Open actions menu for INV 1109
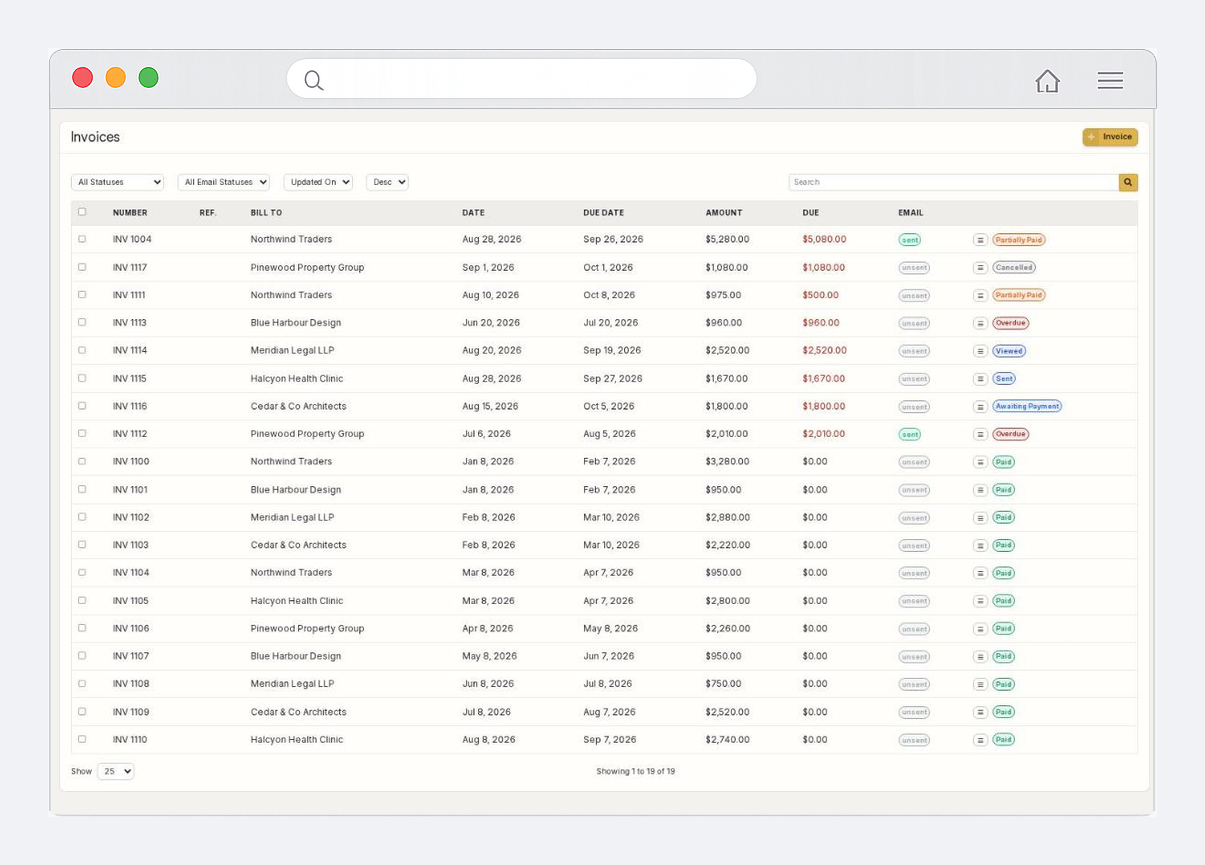The height and width of the screenshot is (865, 1205). [980, 712]
